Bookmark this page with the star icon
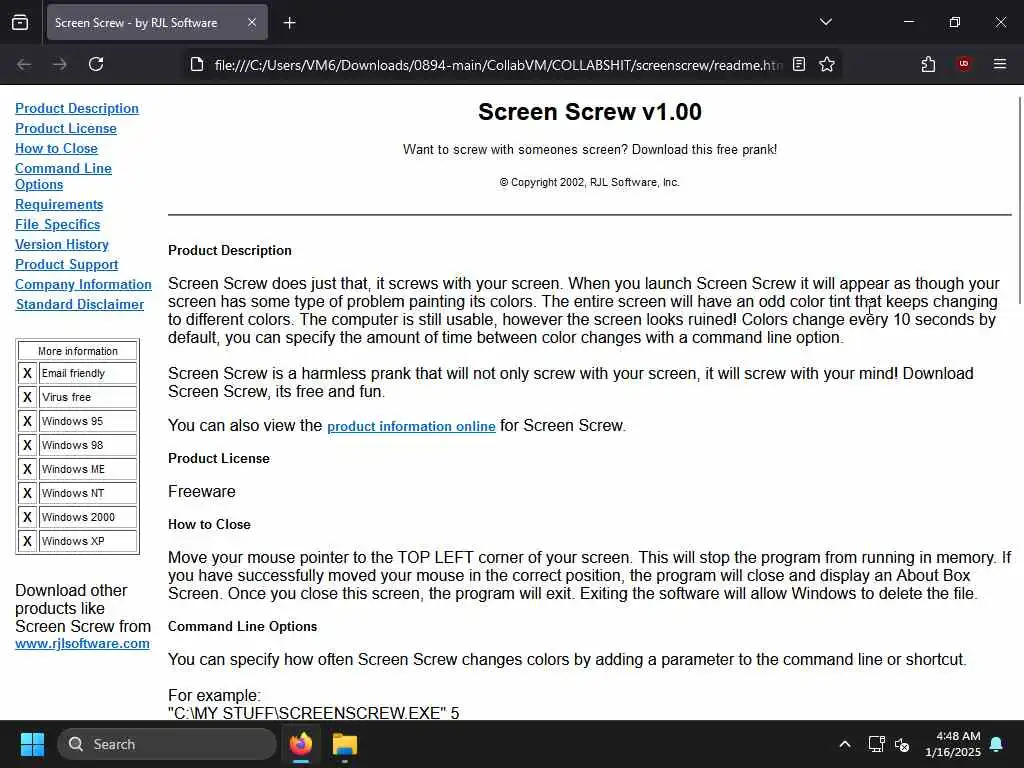 827,64
